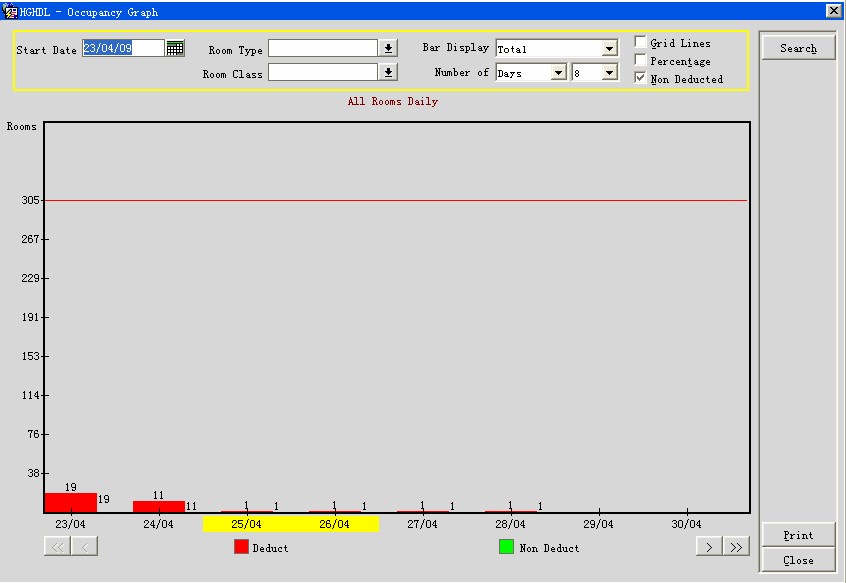846x583 pixels.
Task: Jump back with the double left arrow
Action: pyautogui.click(x=57, y=546)
